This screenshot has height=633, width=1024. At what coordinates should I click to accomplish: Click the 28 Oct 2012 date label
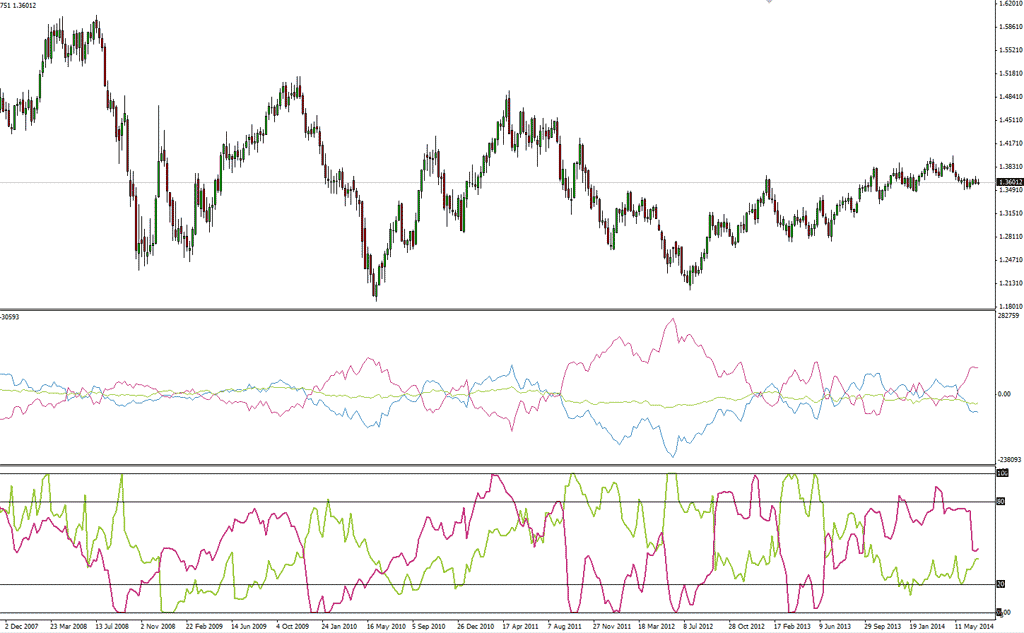746,626
